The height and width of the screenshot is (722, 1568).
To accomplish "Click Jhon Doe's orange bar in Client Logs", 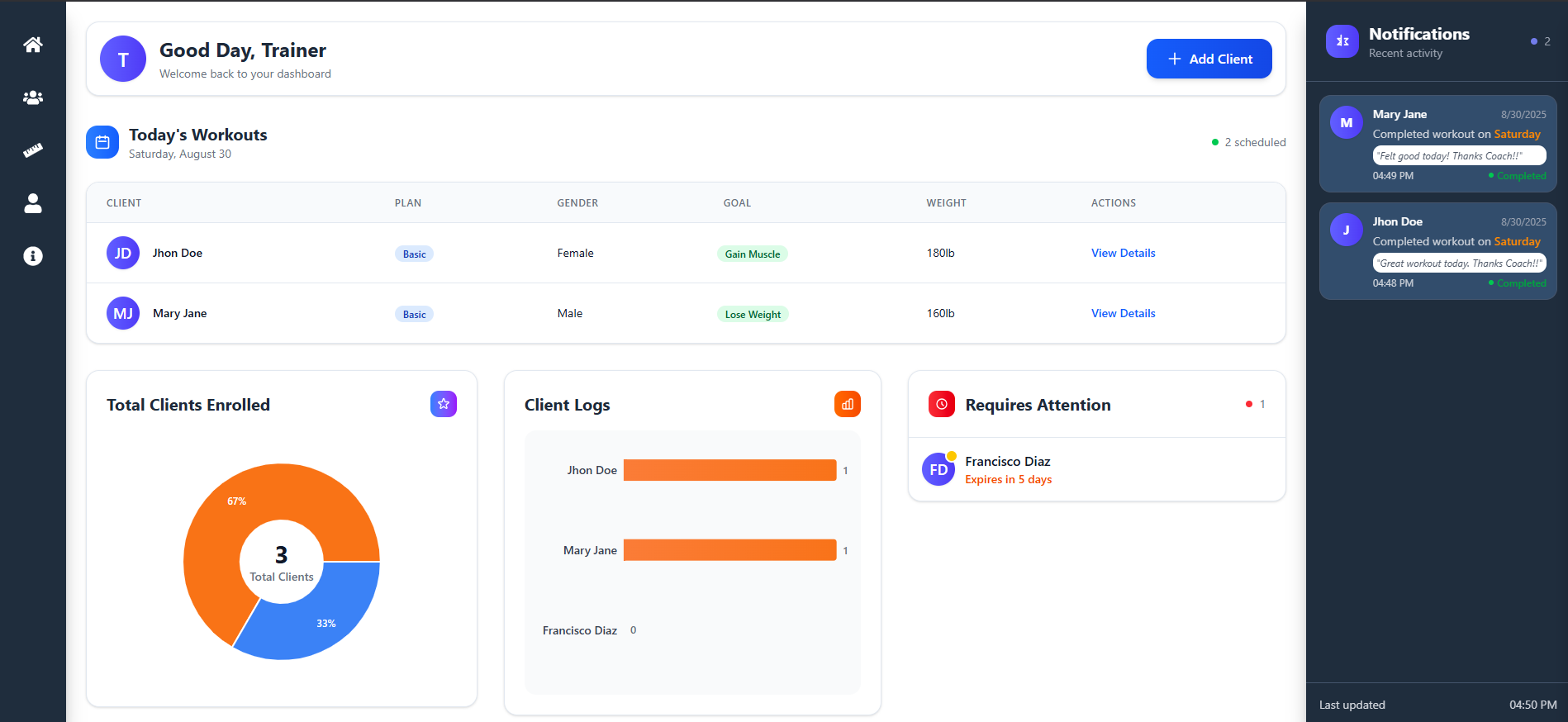I will click(x=729, y=470).
